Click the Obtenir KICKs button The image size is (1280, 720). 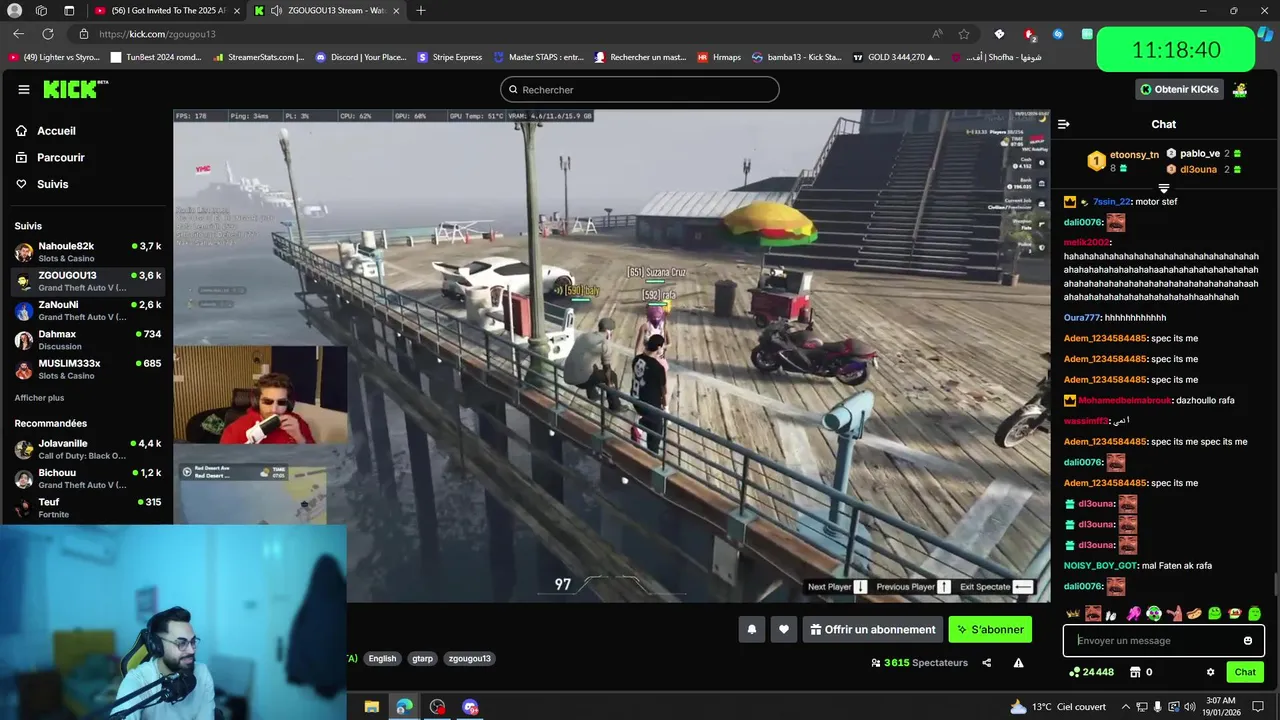click(x=1179, y=89)
